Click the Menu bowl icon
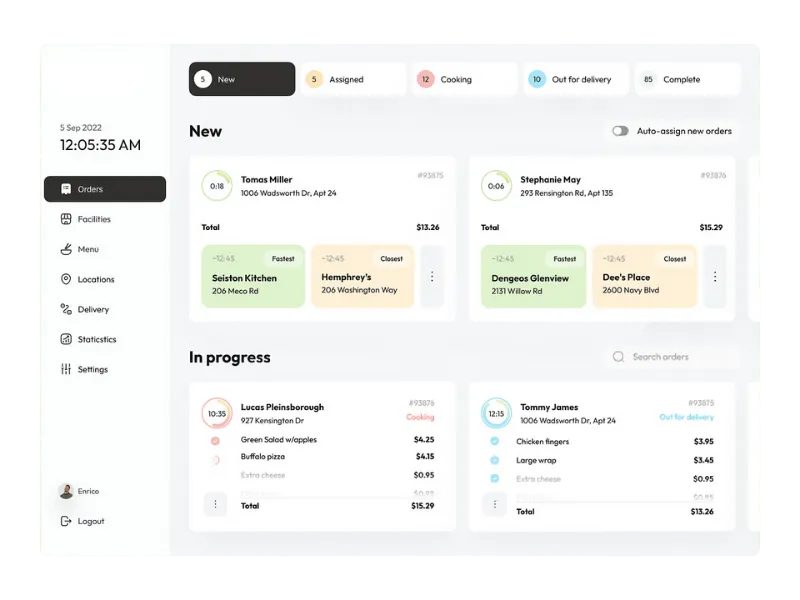Image resolution: width=800 pixels, height=600 pixels. point(66,249)
